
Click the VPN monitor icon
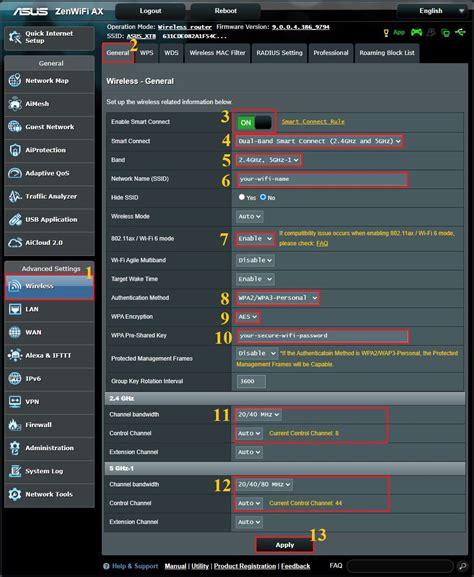point(15,402)
